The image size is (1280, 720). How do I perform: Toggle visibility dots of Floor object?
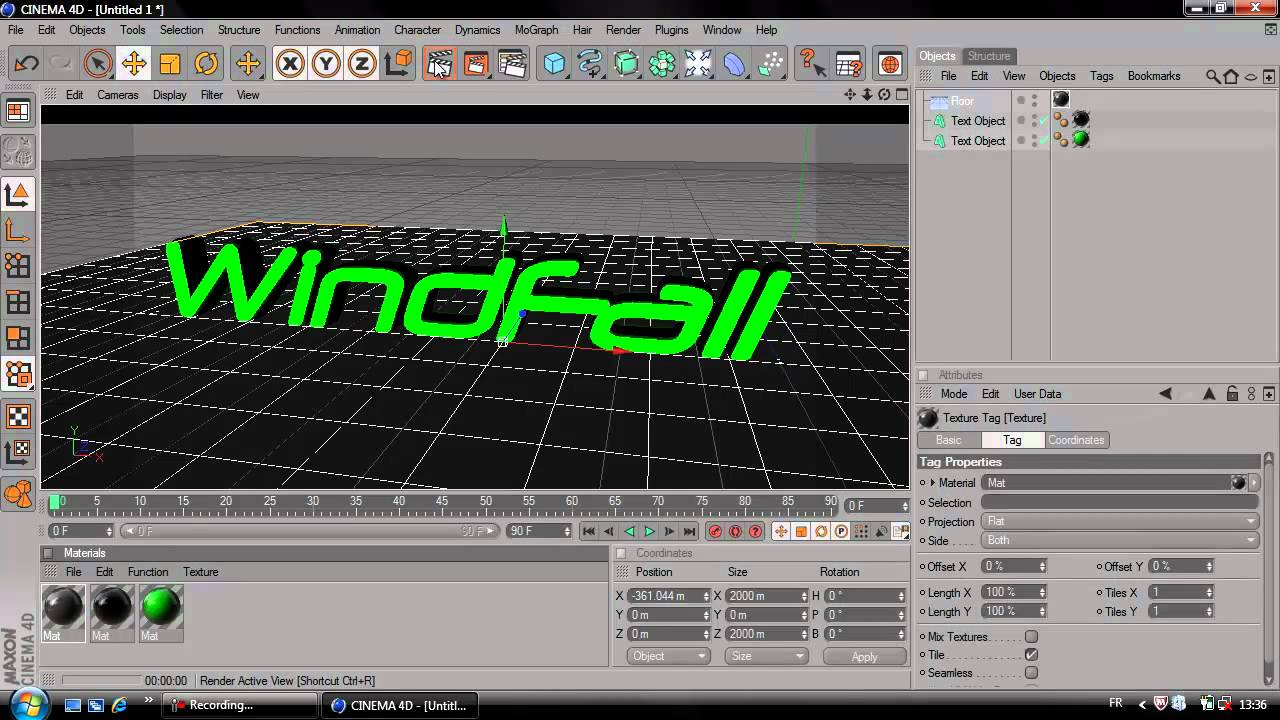tap(1035, 101)
